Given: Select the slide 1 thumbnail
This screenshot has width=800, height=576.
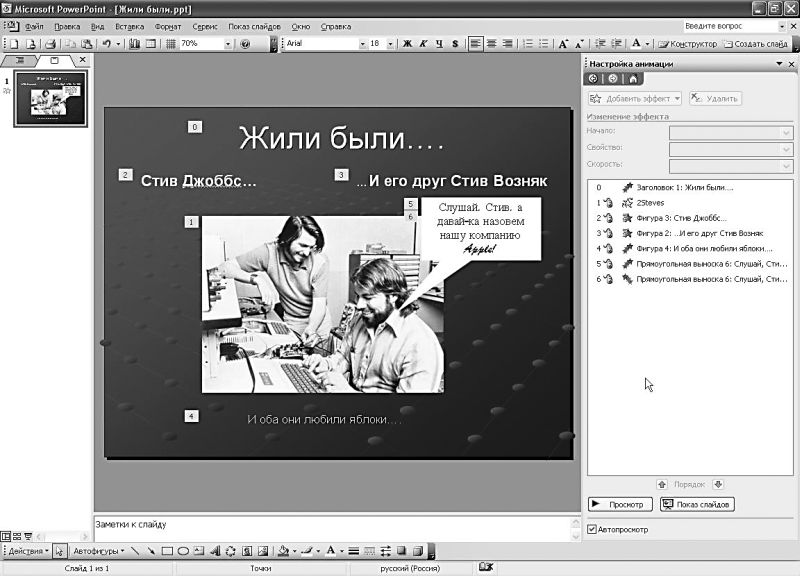Looking at the screenshot, I should [x=50, y=99].
